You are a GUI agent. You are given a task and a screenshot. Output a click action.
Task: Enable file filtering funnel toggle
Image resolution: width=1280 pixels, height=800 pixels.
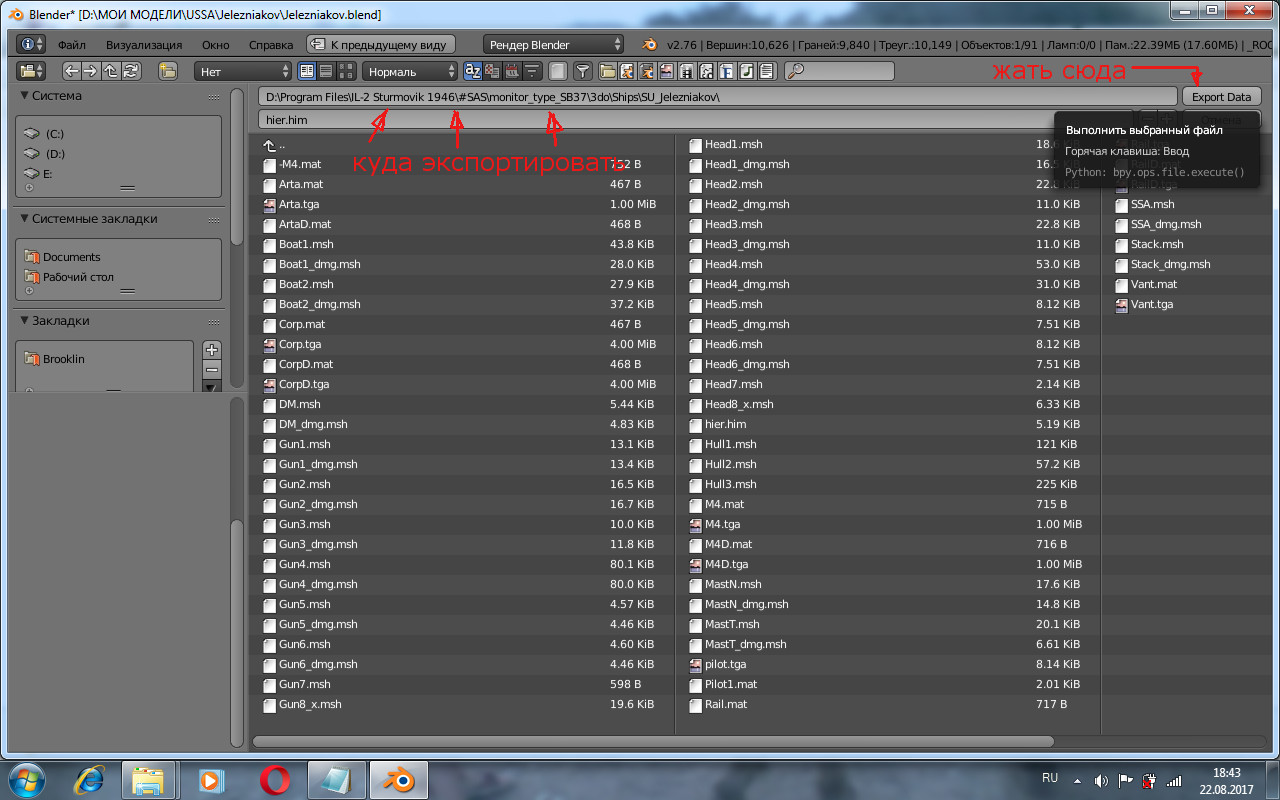point(583,71)
